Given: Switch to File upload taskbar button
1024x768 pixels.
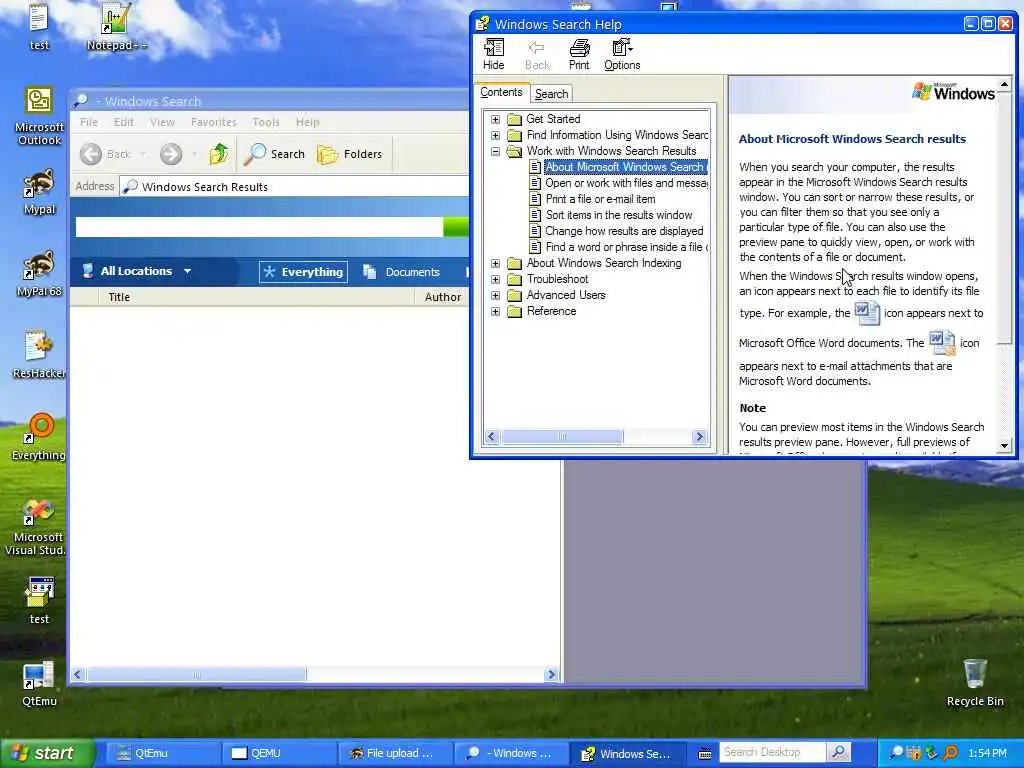Looking at the screenshot, I should pyautogui.click(x=394, y=753).
